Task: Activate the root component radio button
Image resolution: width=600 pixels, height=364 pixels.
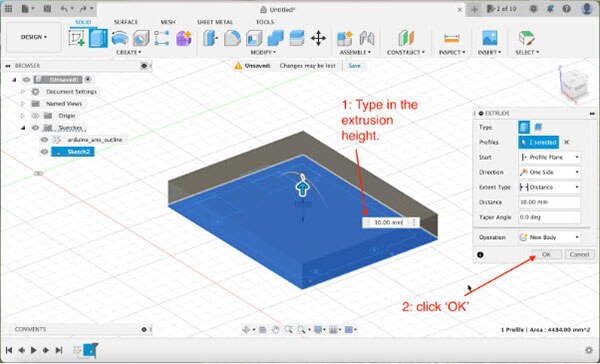Action: point(88,80)
